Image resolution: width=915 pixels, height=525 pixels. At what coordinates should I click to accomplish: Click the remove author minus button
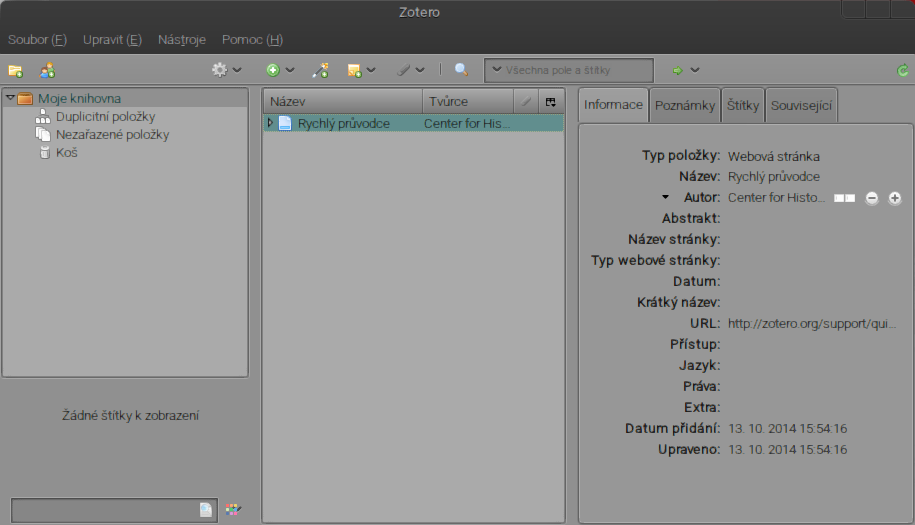coord(871,198)
